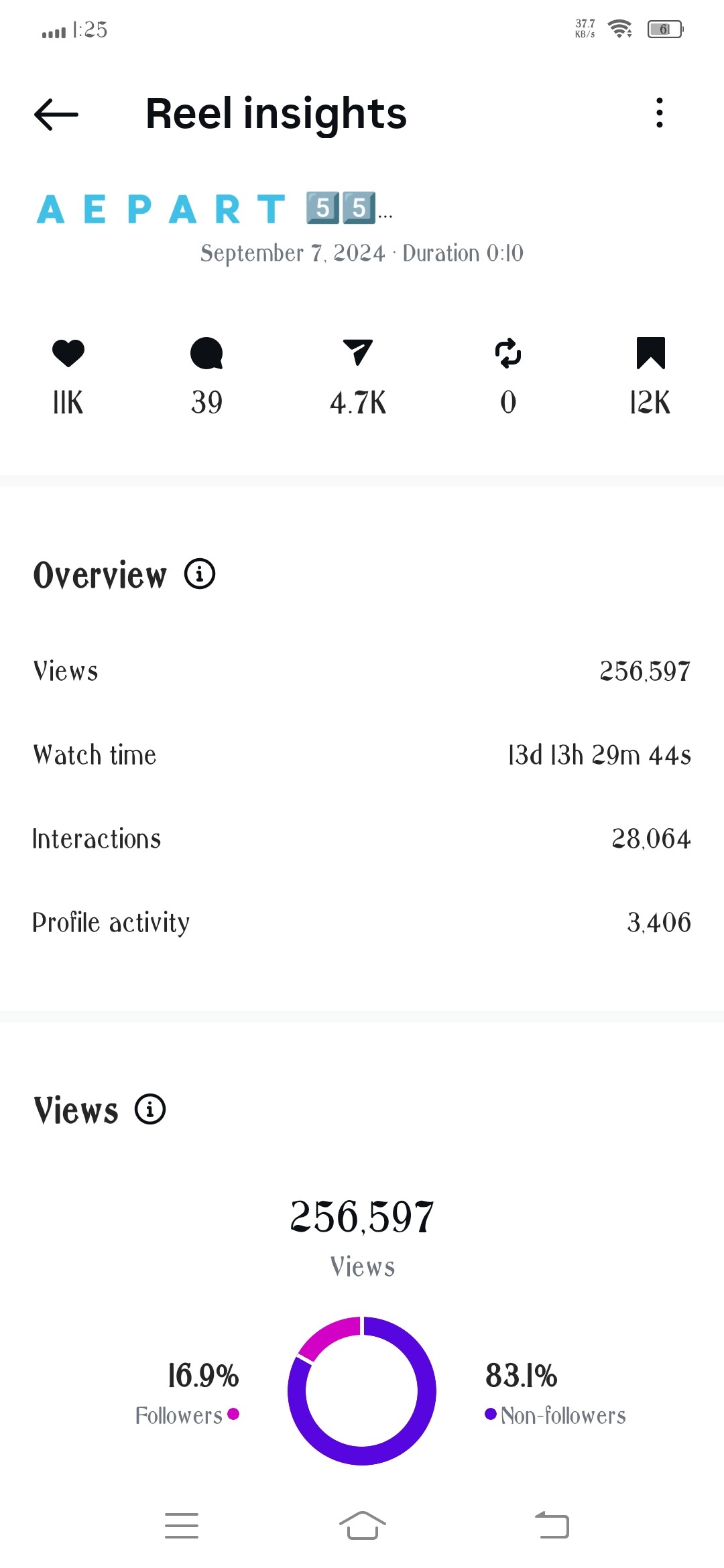Viewport: 724px width, 1568px height.
Task: Tap the likes heart icon
Action: coord(68,353)
